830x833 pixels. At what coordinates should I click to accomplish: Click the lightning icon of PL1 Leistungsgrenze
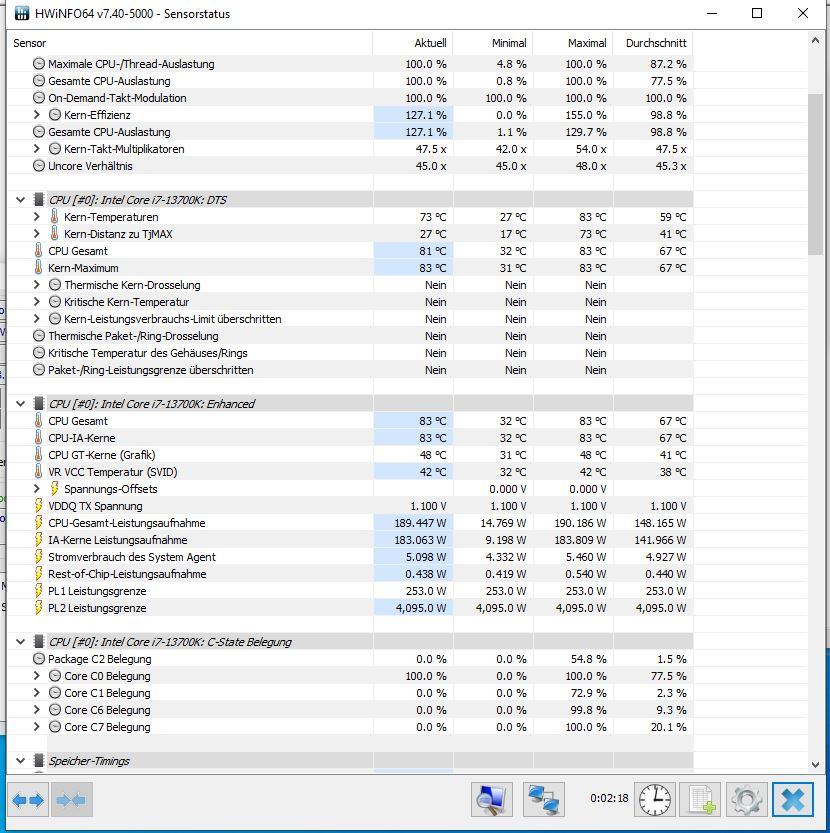[x=38, y=591]
